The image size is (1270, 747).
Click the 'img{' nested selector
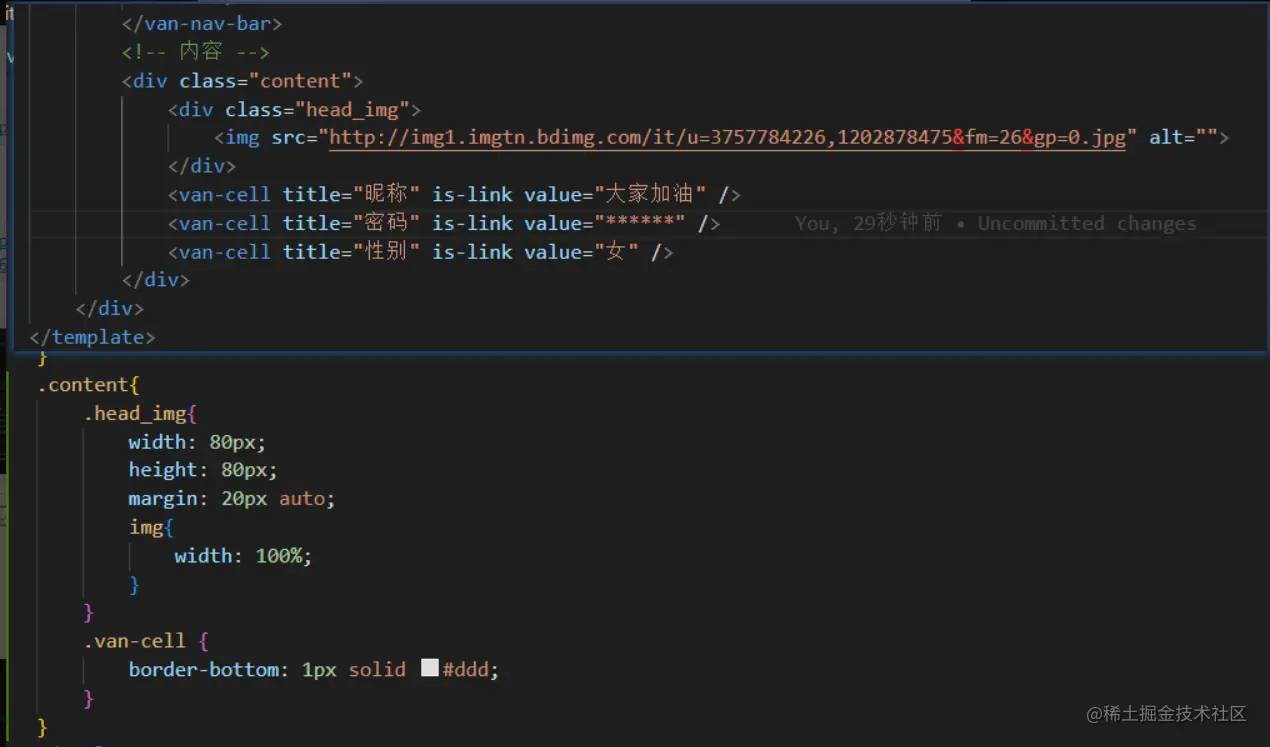click(x=152, y=527)
